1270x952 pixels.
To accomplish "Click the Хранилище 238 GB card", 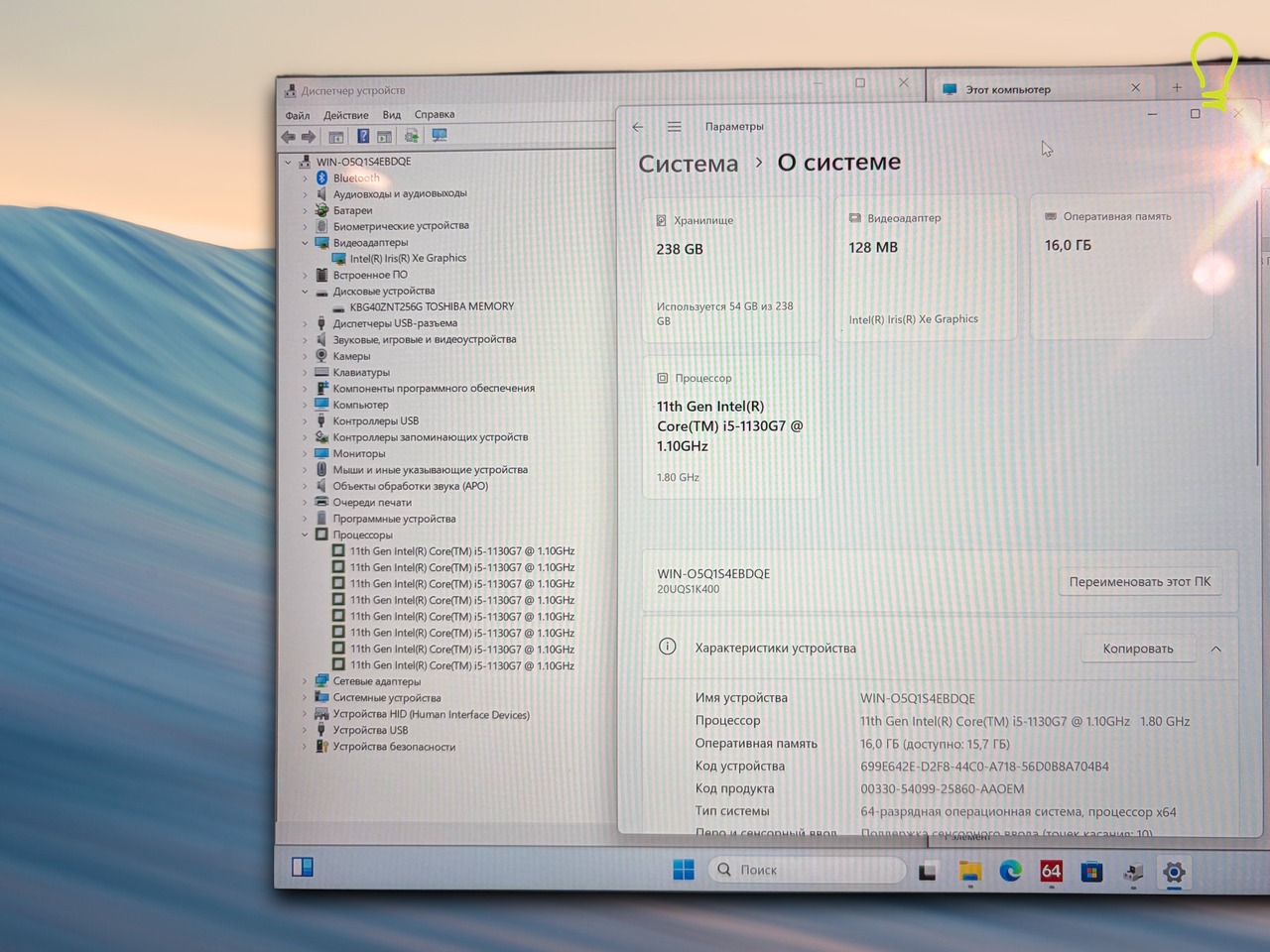I will tap(731, 270).
